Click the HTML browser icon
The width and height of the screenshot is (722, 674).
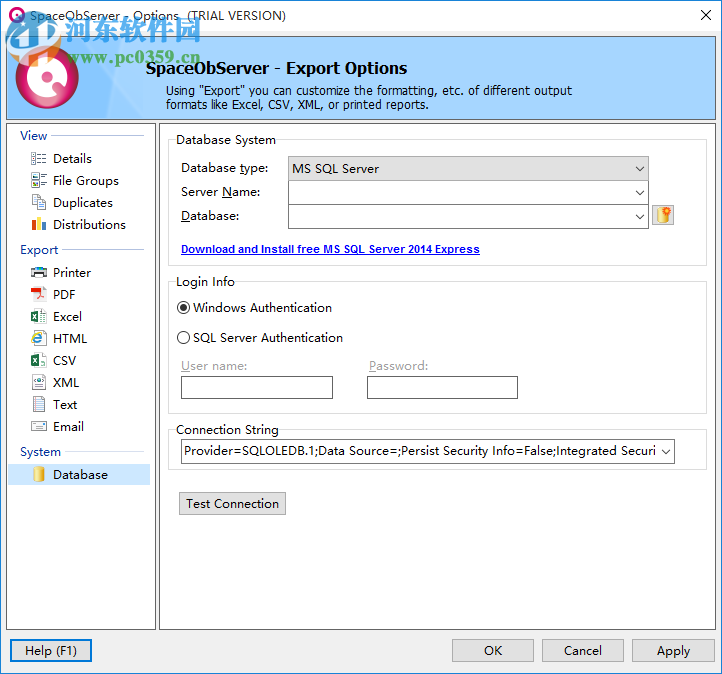39,338
